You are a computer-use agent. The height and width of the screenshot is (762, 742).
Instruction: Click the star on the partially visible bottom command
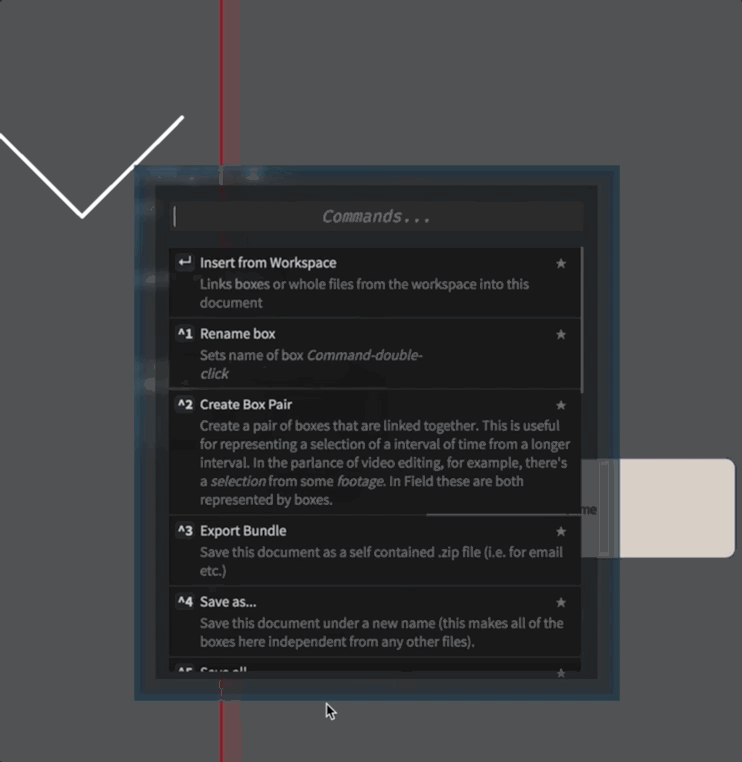561,672
